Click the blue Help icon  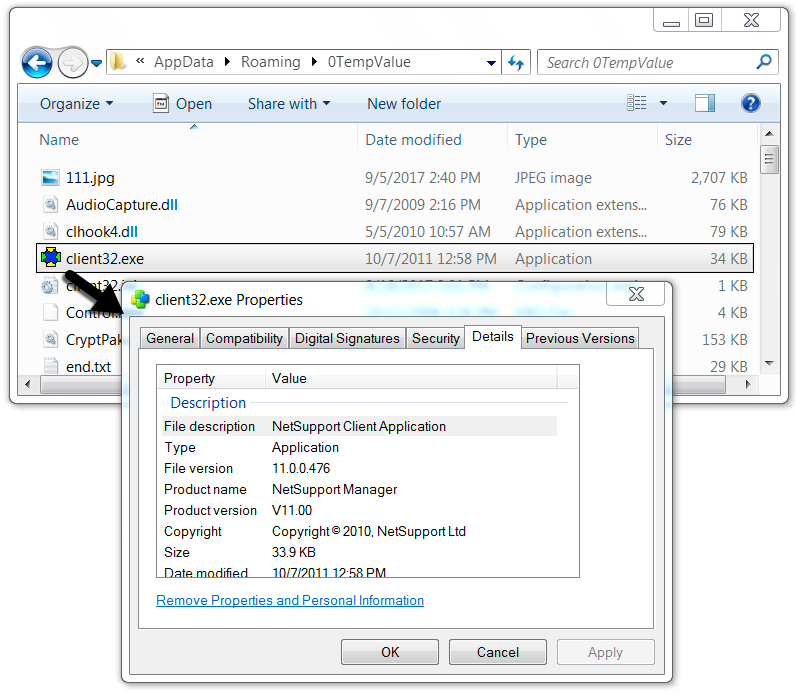pos(750,103)
